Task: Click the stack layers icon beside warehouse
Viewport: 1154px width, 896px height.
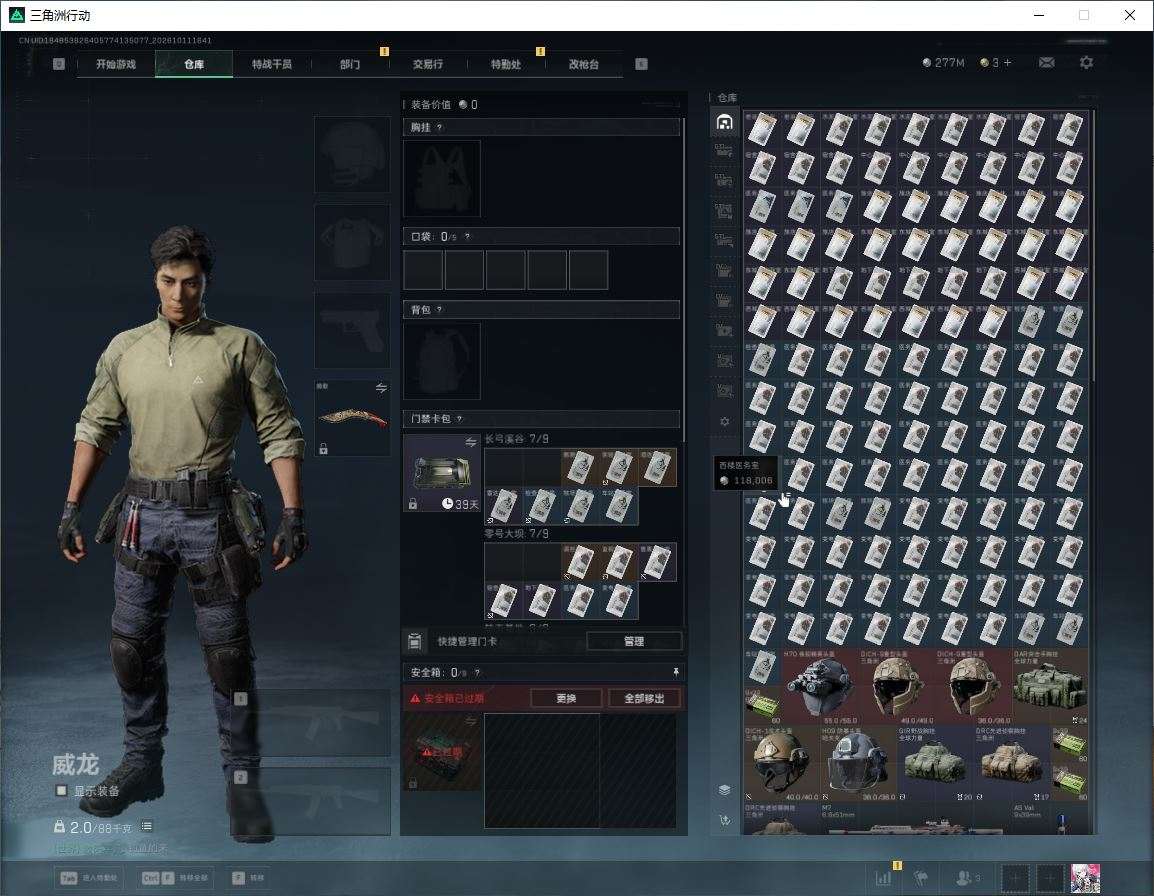Action: [x=724, y=790]
